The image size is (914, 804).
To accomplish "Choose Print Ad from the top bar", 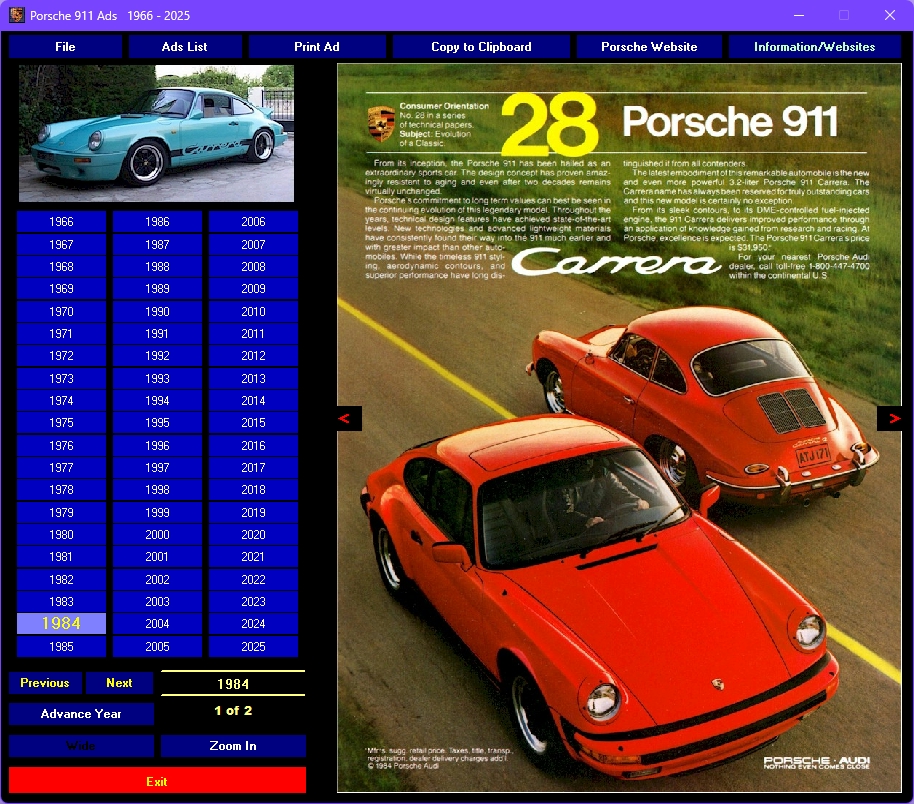I will pos(317,47).
